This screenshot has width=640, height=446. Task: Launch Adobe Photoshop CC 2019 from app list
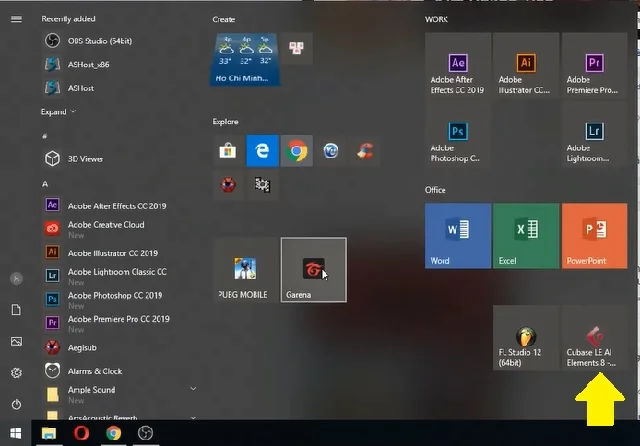click(x=118, y=300)
